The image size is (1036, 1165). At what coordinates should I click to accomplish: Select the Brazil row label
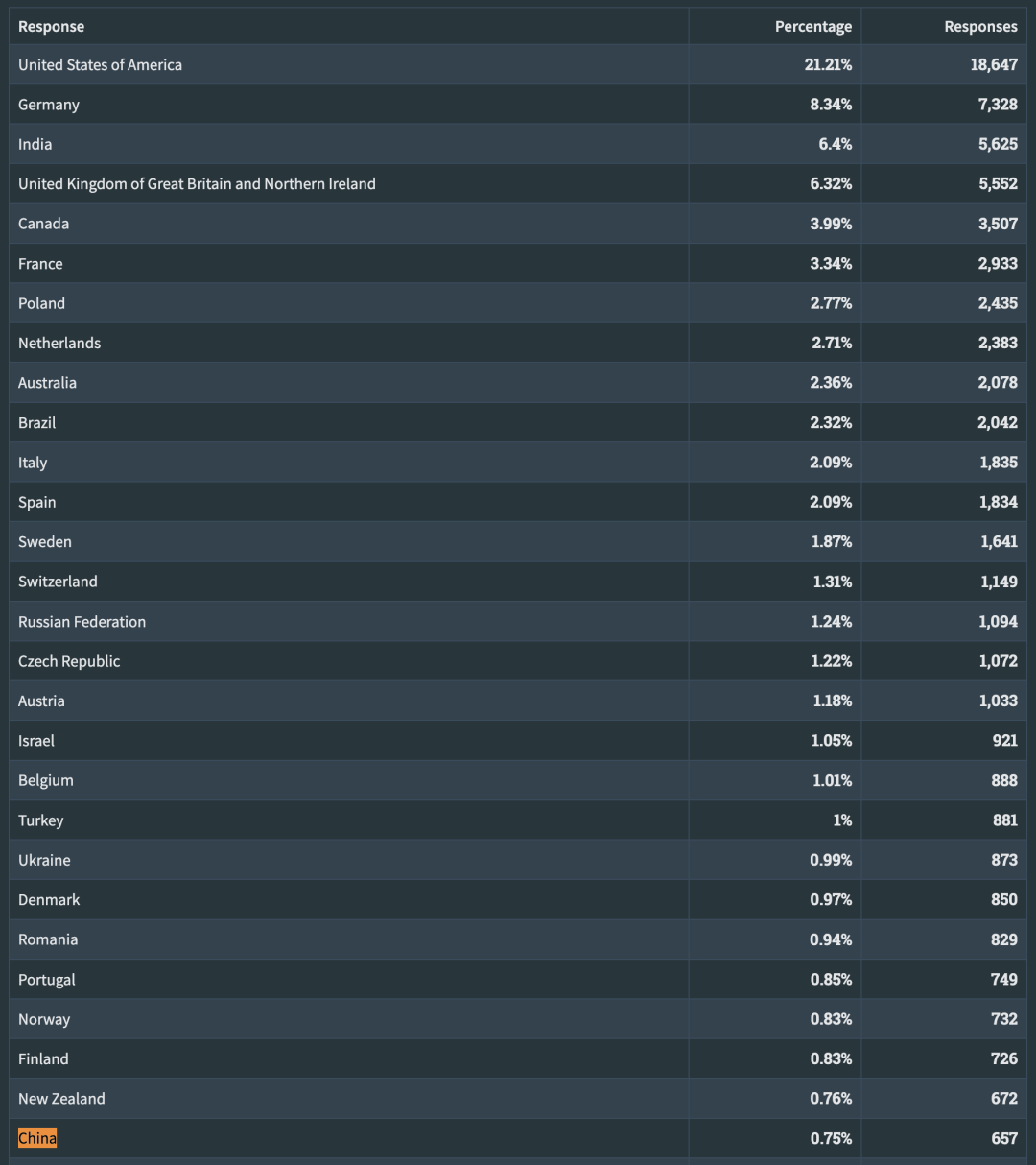point(37,422)
